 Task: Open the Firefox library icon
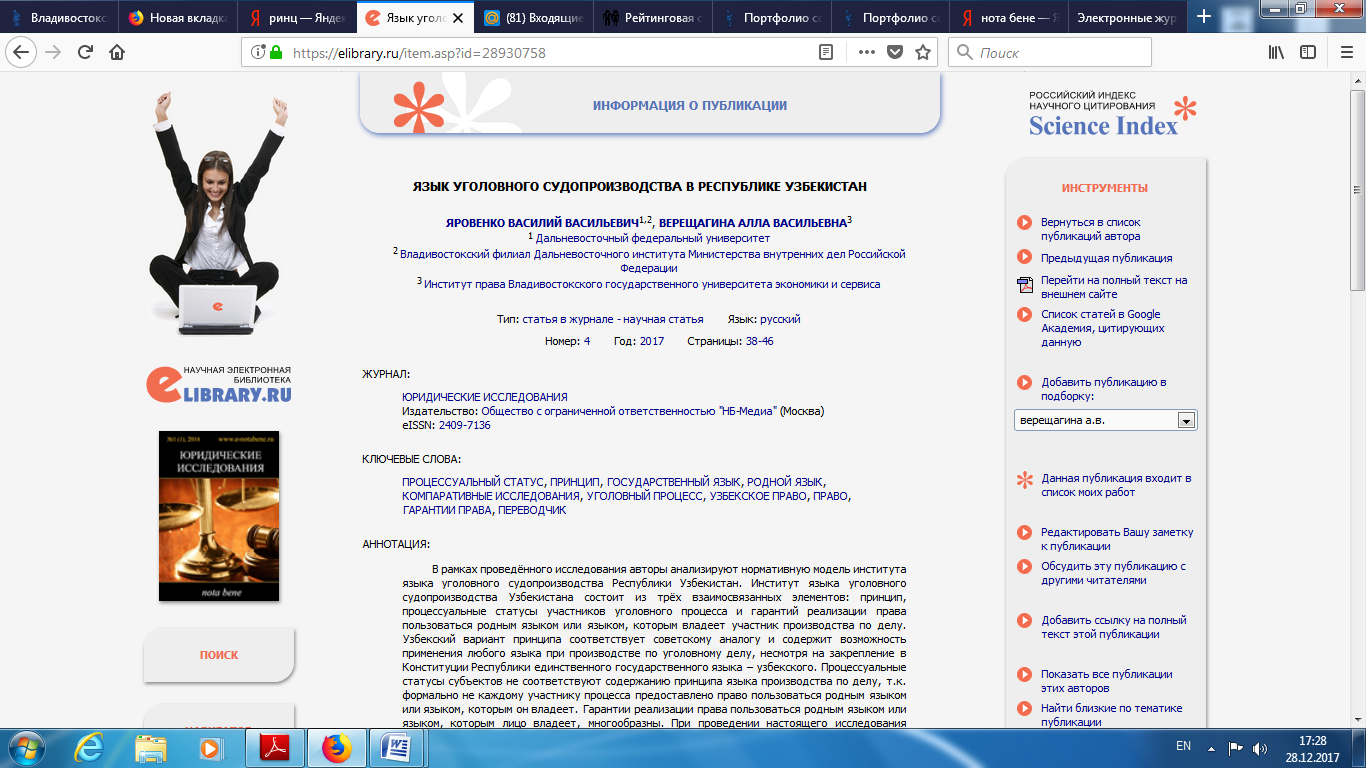[1277, 52]
